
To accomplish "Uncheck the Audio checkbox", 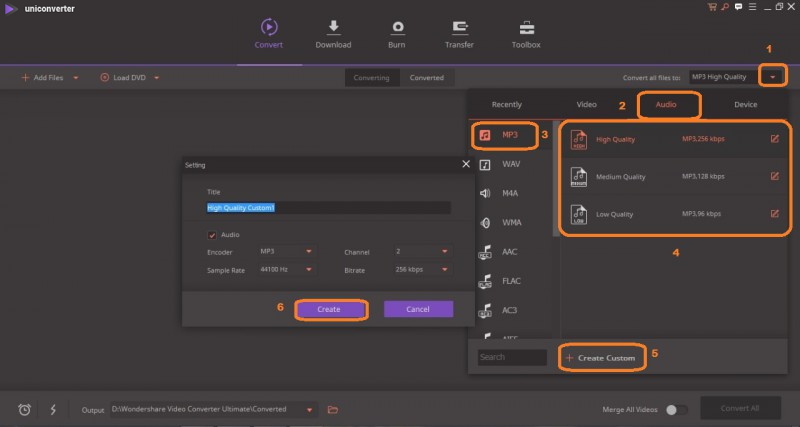I will [212, 235].
